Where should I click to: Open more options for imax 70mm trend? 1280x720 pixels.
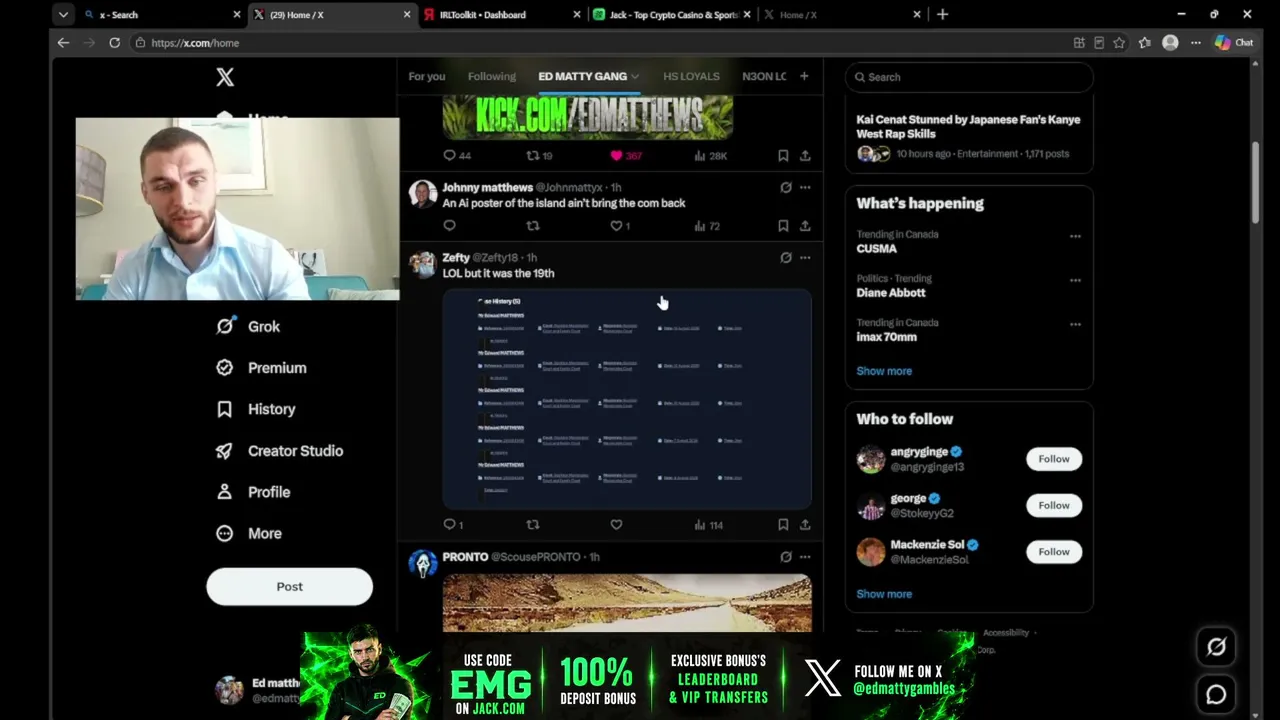coord(1075,325)
